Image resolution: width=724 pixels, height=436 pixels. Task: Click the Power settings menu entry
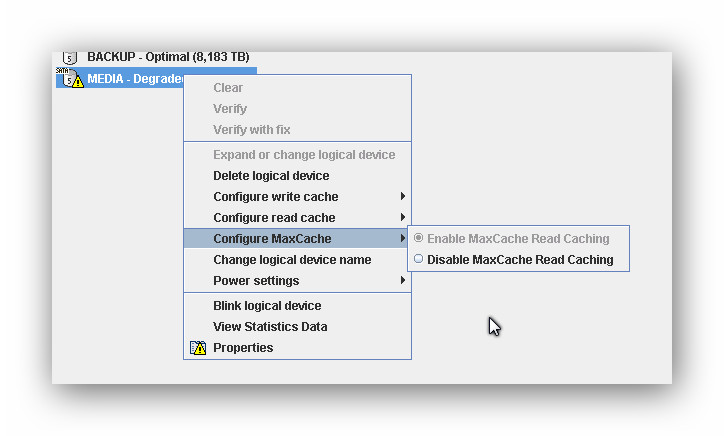click(x=256, y=281)
